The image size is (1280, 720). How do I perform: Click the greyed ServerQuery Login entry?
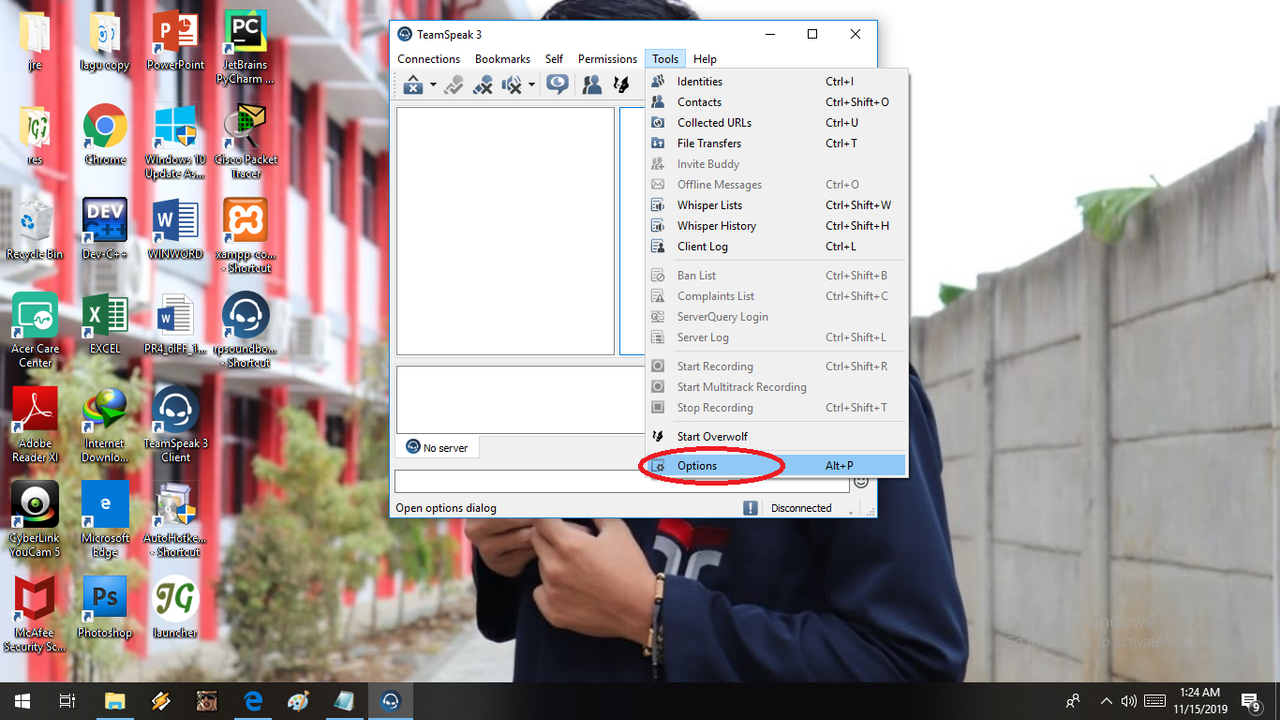tap(776, 317)
